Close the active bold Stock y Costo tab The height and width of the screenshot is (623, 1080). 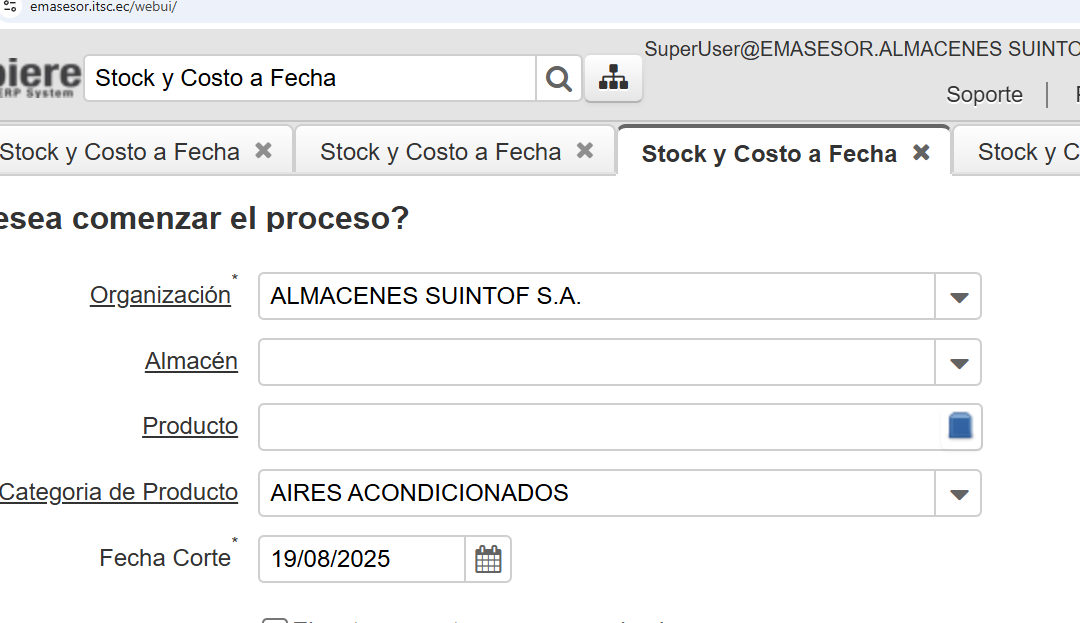pyautogui.click(x=921, y=153)
